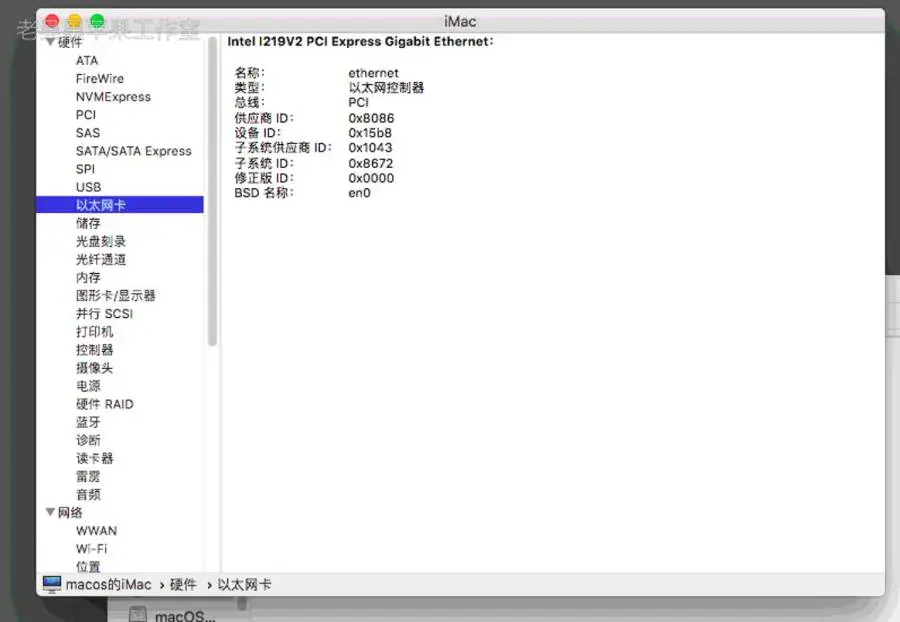
Task: Open the 储存 storage entry
Action: [x=88, y=223]
